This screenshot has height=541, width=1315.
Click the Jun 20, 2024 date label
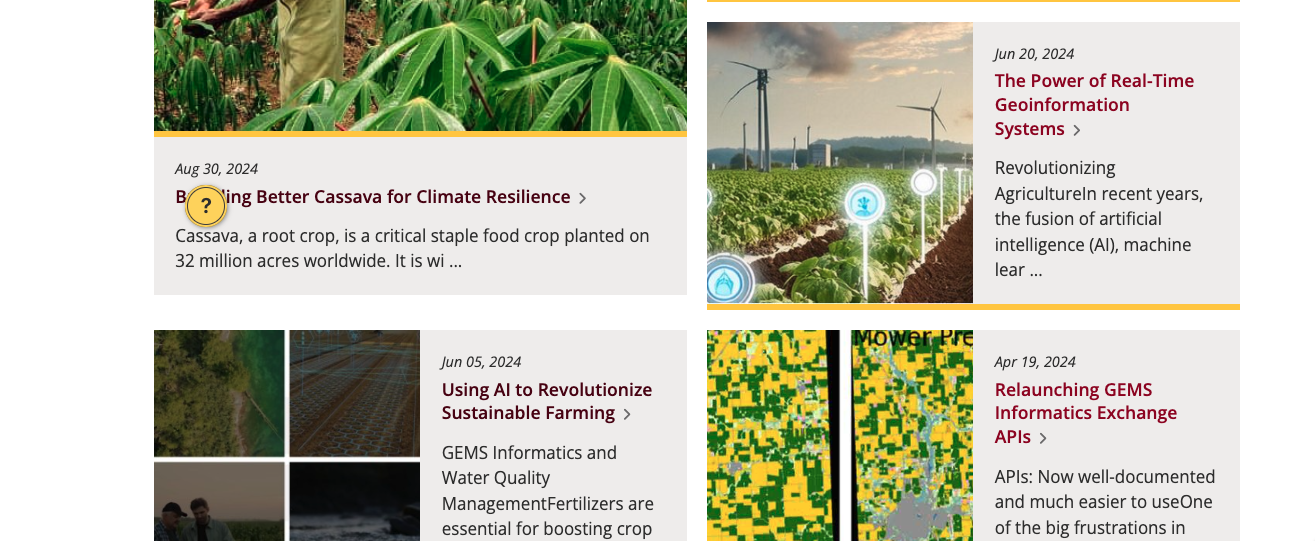click(1034, 54)
